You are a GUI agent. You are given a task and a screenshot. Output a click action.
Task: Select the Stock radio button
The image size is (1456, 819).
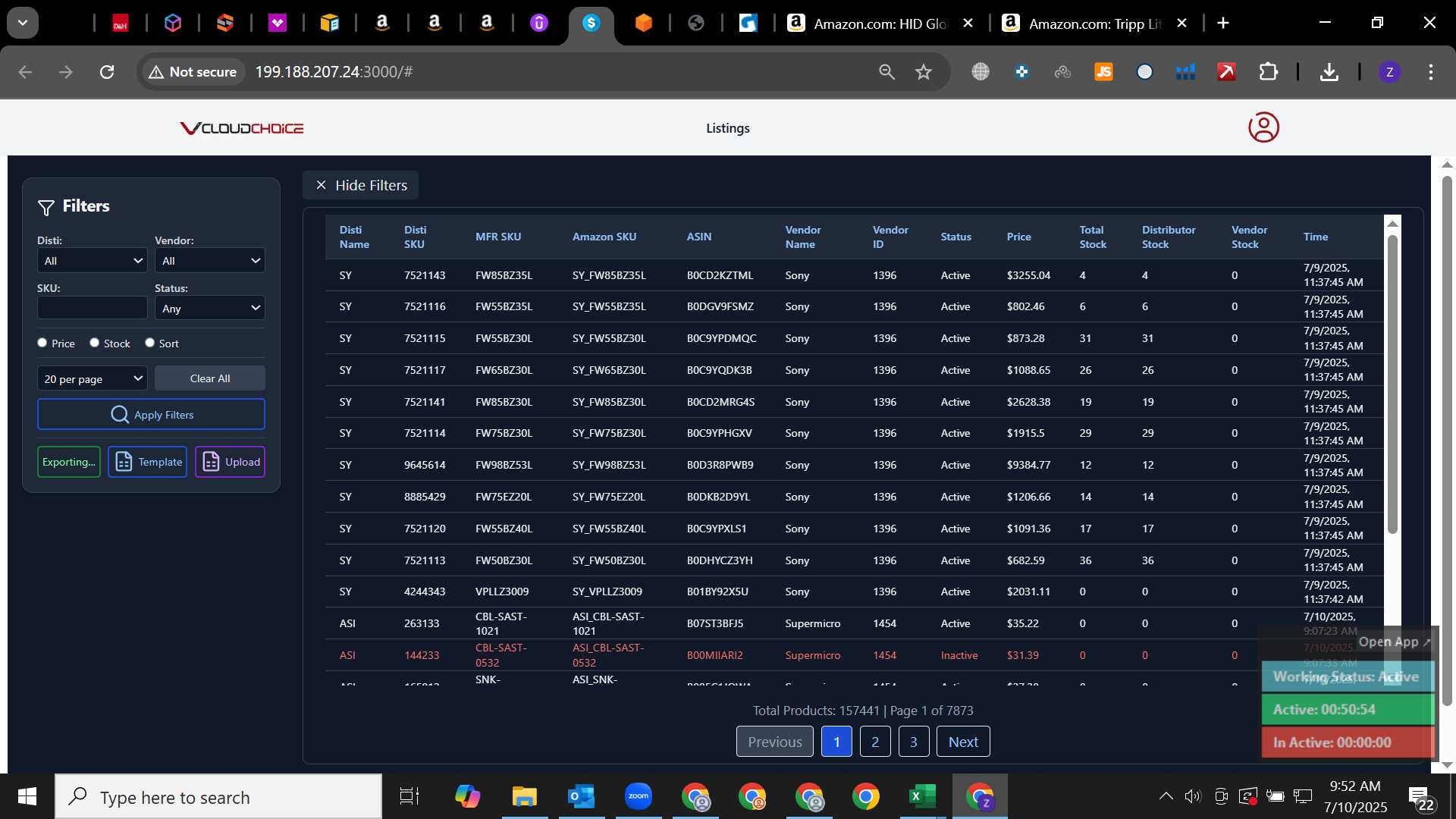click(x=95, y=343)
